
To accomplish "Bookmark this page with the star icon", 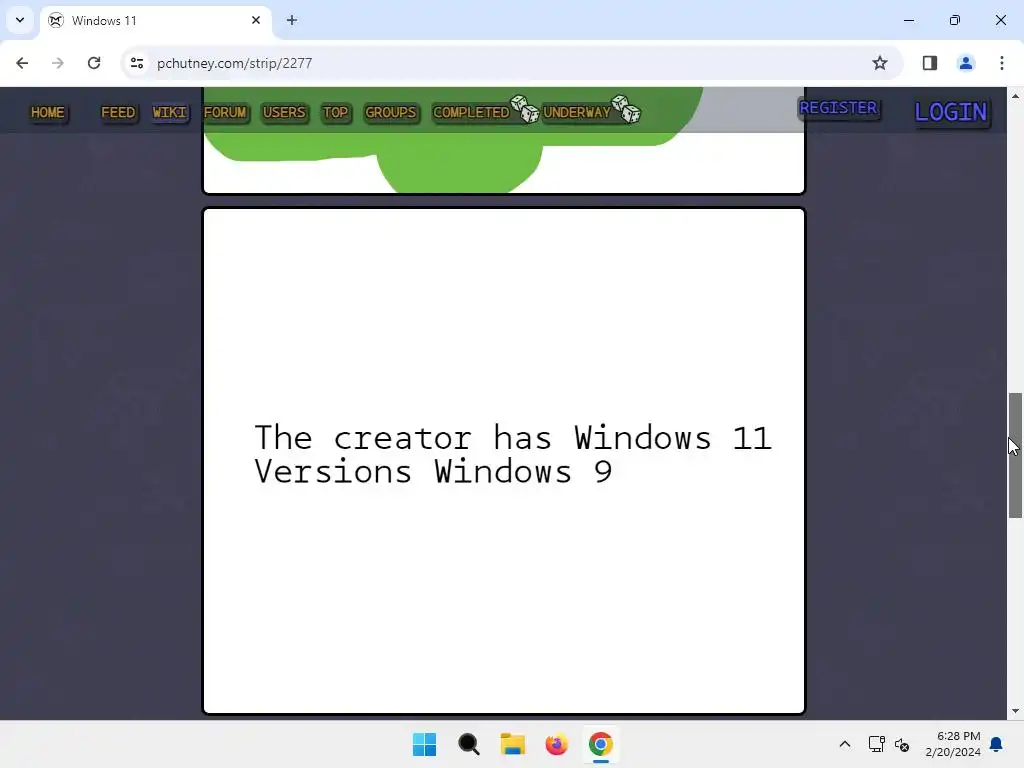I will point(880,63).
